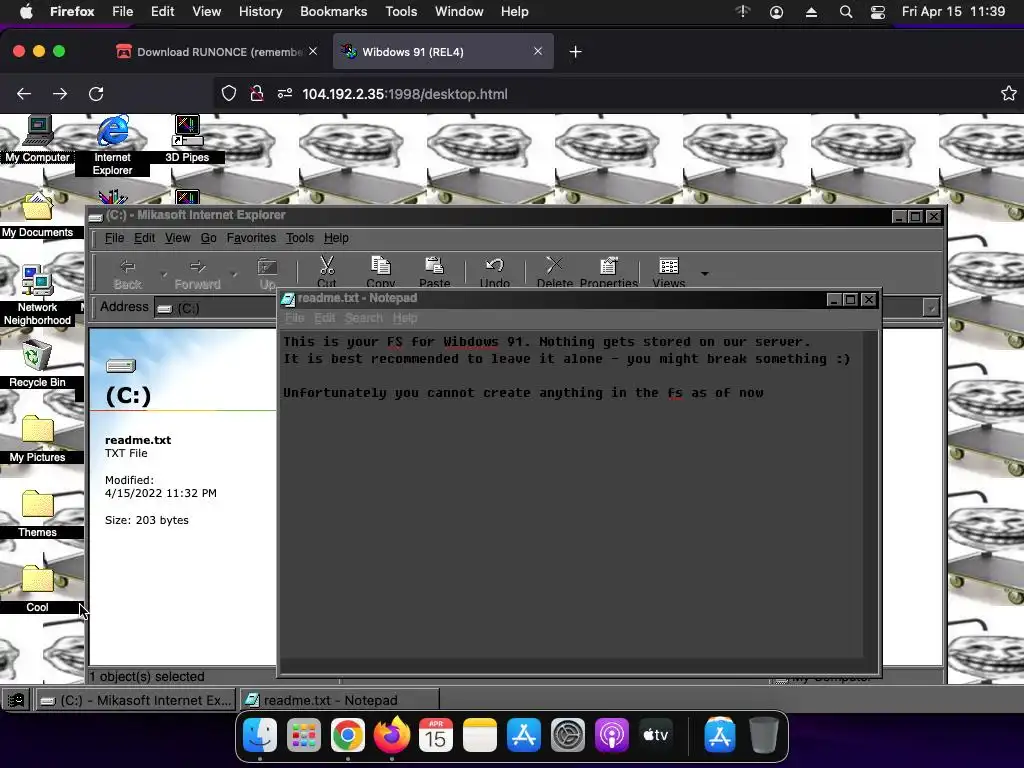Reload the page in Firefox
This screenshot has height=768, width=1024.
click(96, 94)
